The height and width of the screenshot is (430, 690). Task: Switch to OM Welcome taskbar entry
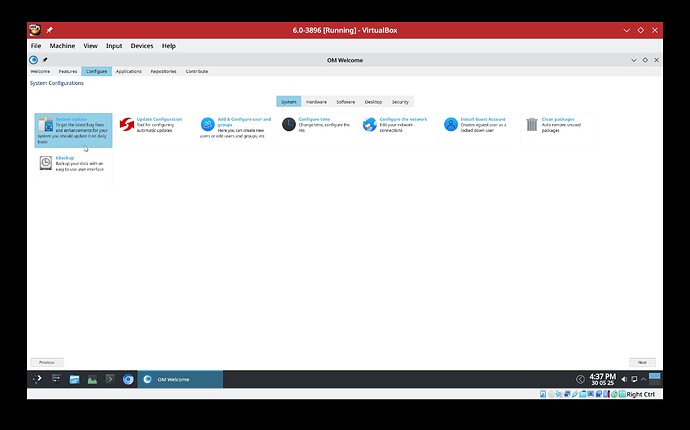pos(180,379)
